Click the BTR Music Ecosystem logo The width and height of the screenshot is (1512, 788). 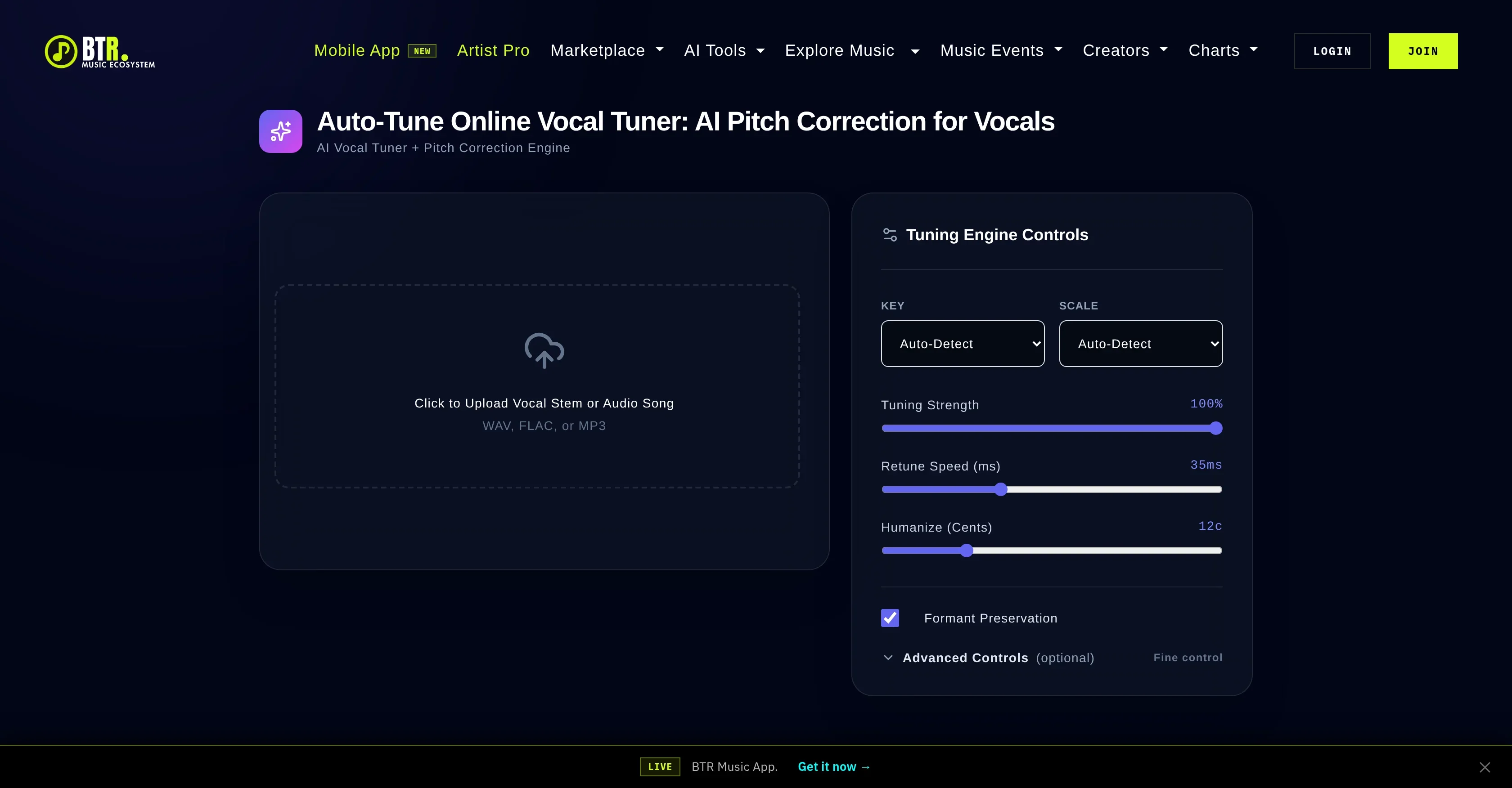(x=100, y=52)
